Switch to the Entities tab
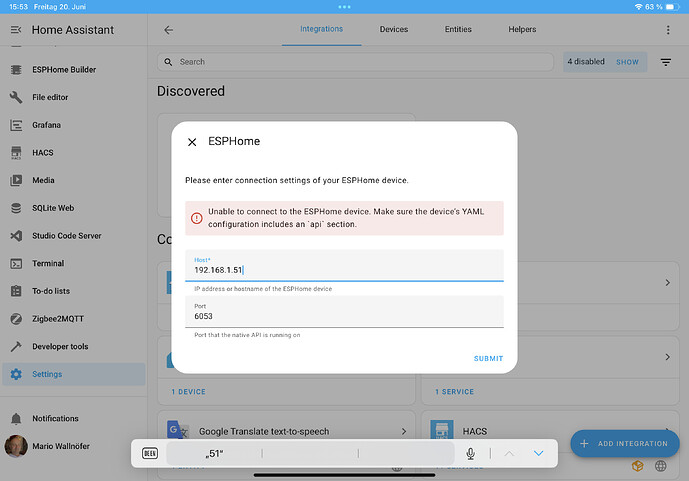Screen dimensions: 689x481 coord(458,29)
